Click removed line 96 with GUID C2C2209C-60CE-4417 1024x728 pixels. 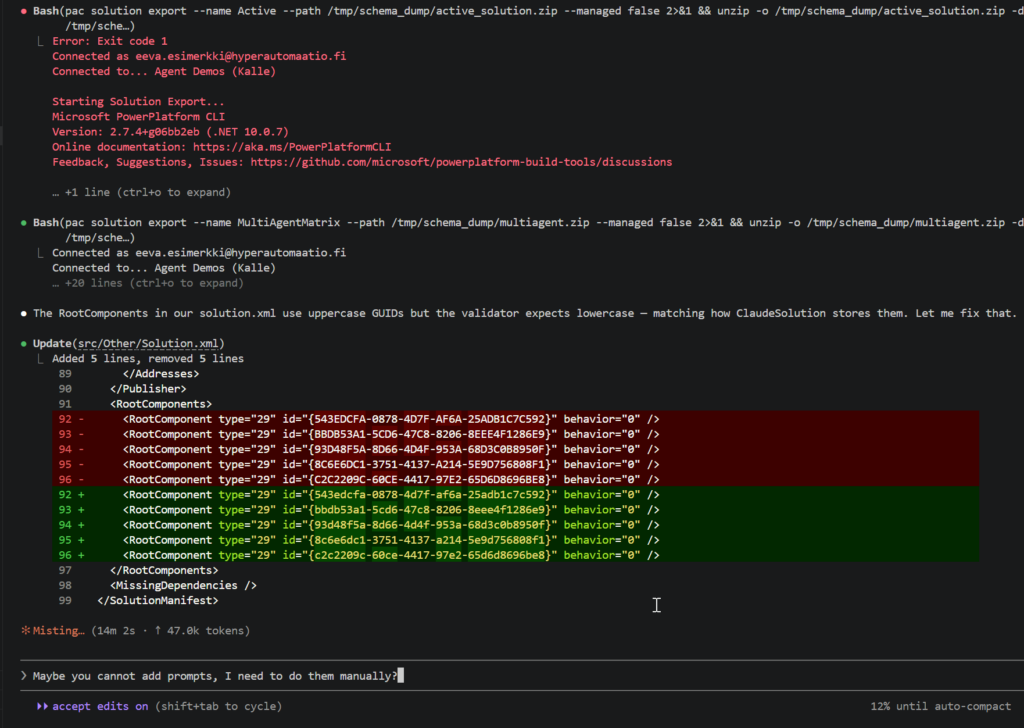tap(515, 479)
